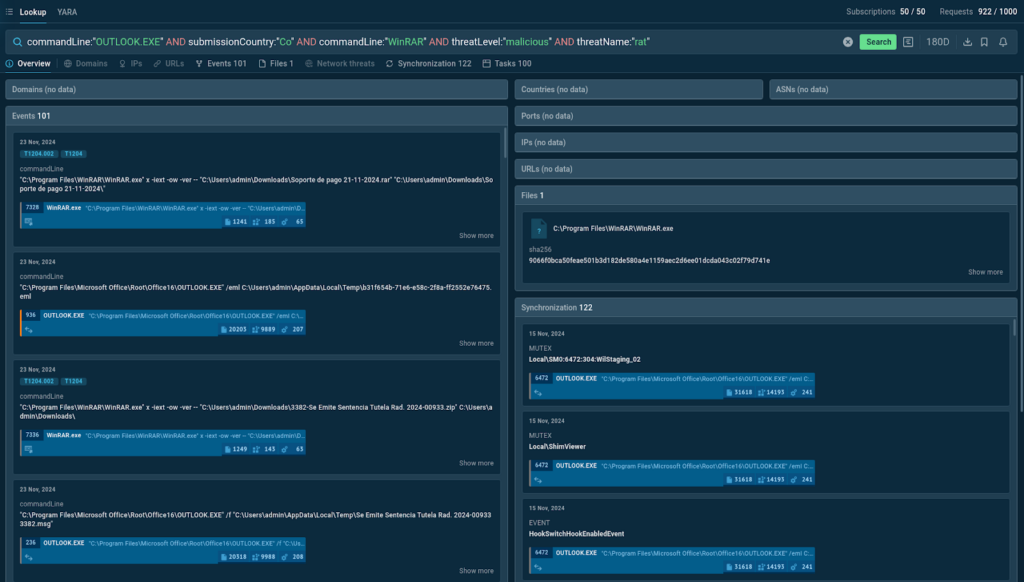This screenshot has width=1024, height=582.
Task: Click the bookmark icon in the search bar
Action: tap(985, 42)
